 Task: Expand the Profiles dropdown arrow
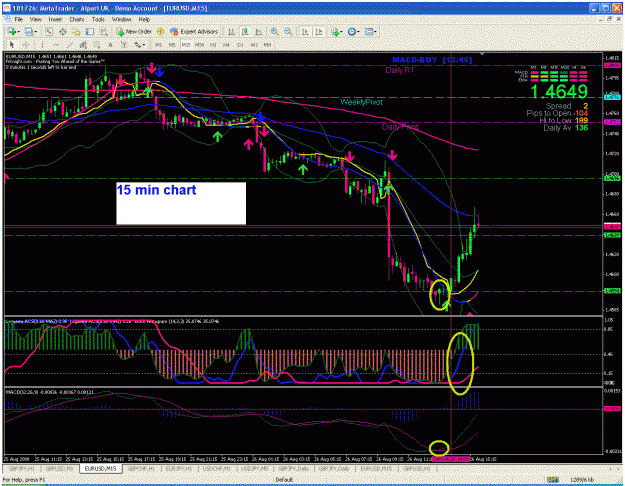coord(35,32)
